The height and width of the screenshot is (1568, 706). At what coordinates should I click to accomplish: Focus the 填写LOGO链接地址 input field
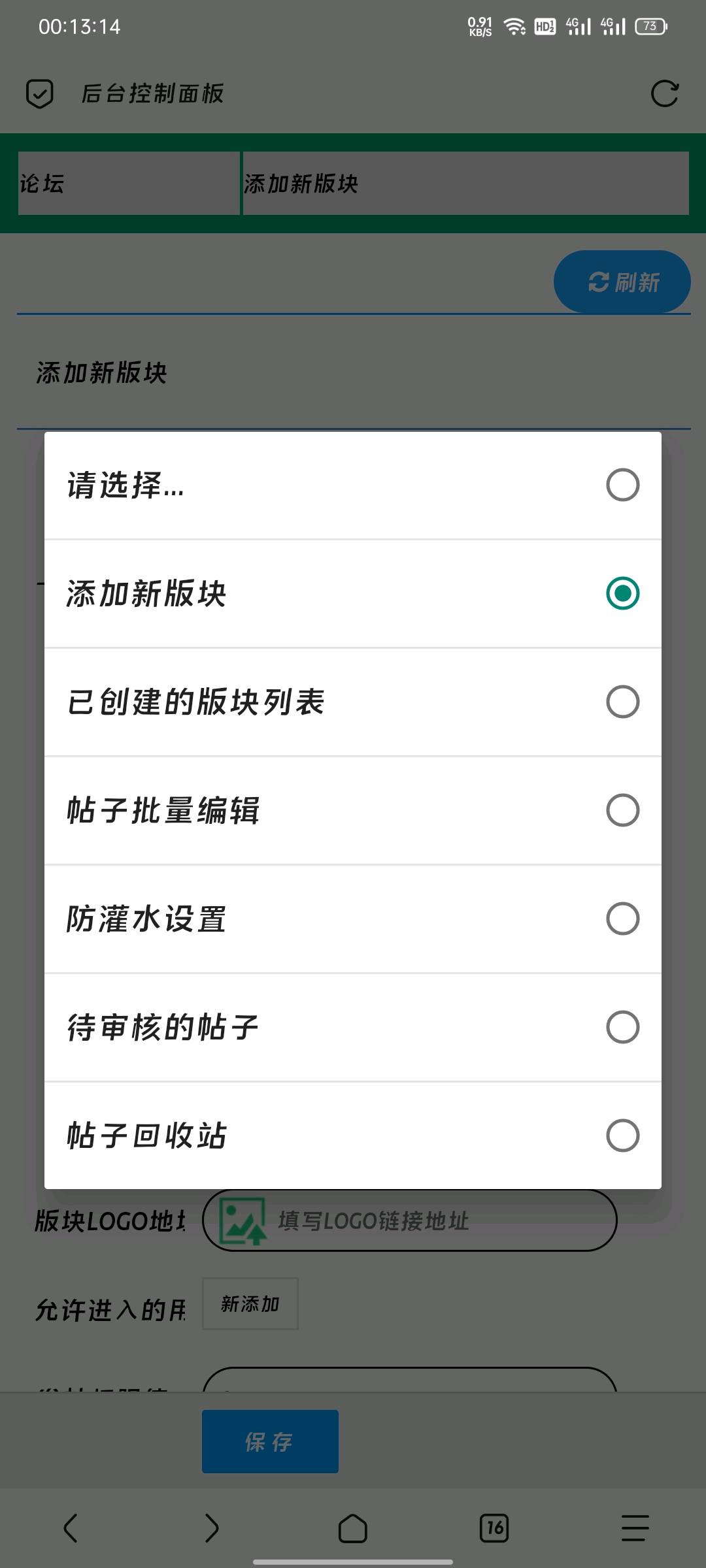point(410,1220)
